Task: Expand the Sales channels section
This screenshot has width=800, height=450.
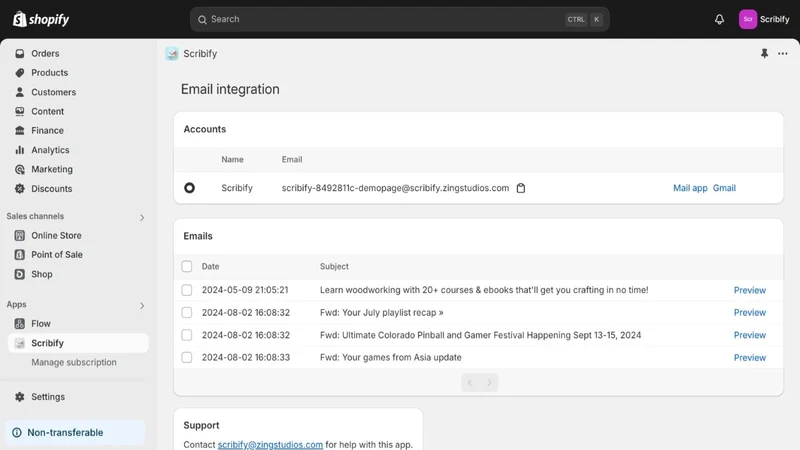Action: 142,217
